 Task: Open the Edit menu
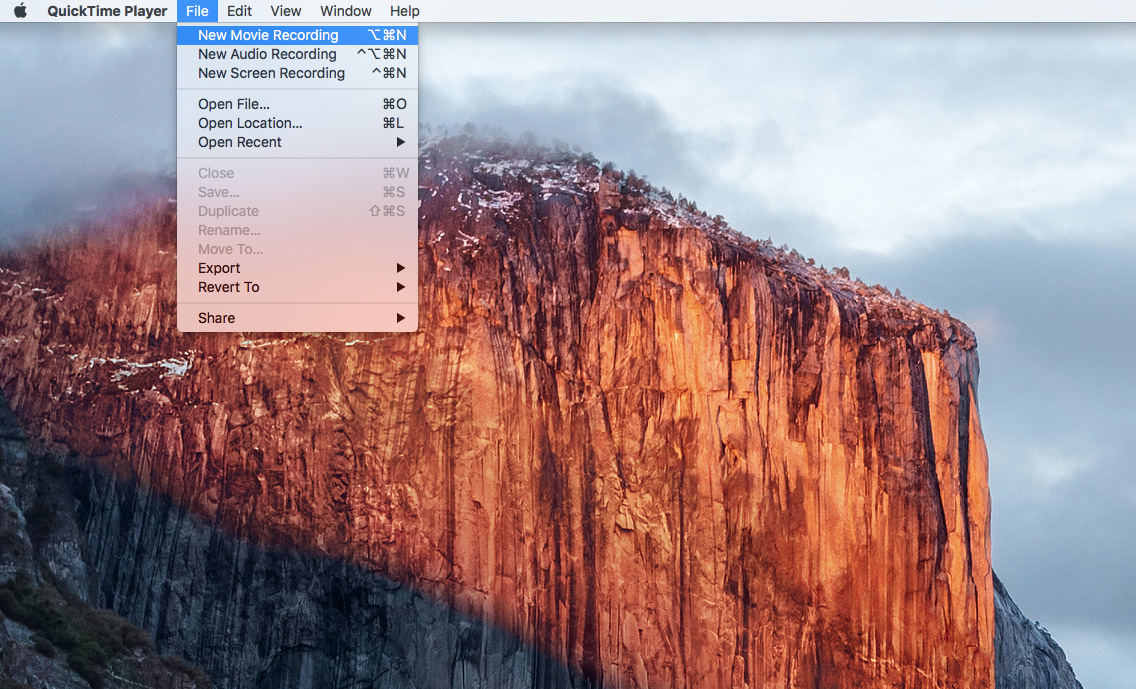pos(239,11)
